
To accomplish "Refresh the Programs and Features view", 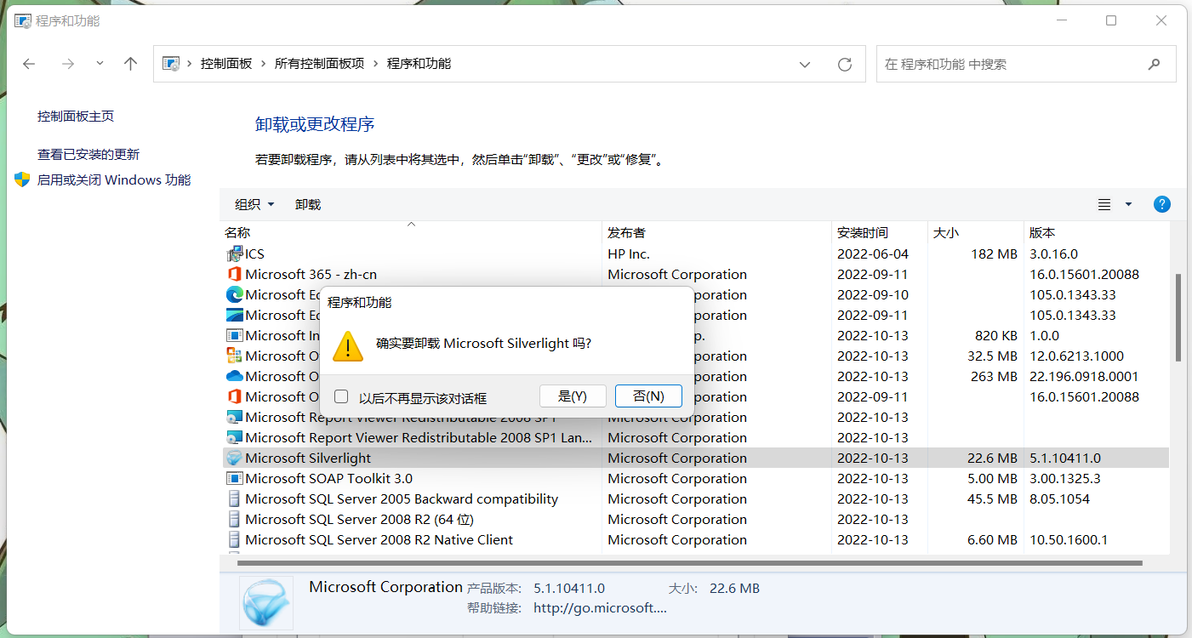I will 845,65.
